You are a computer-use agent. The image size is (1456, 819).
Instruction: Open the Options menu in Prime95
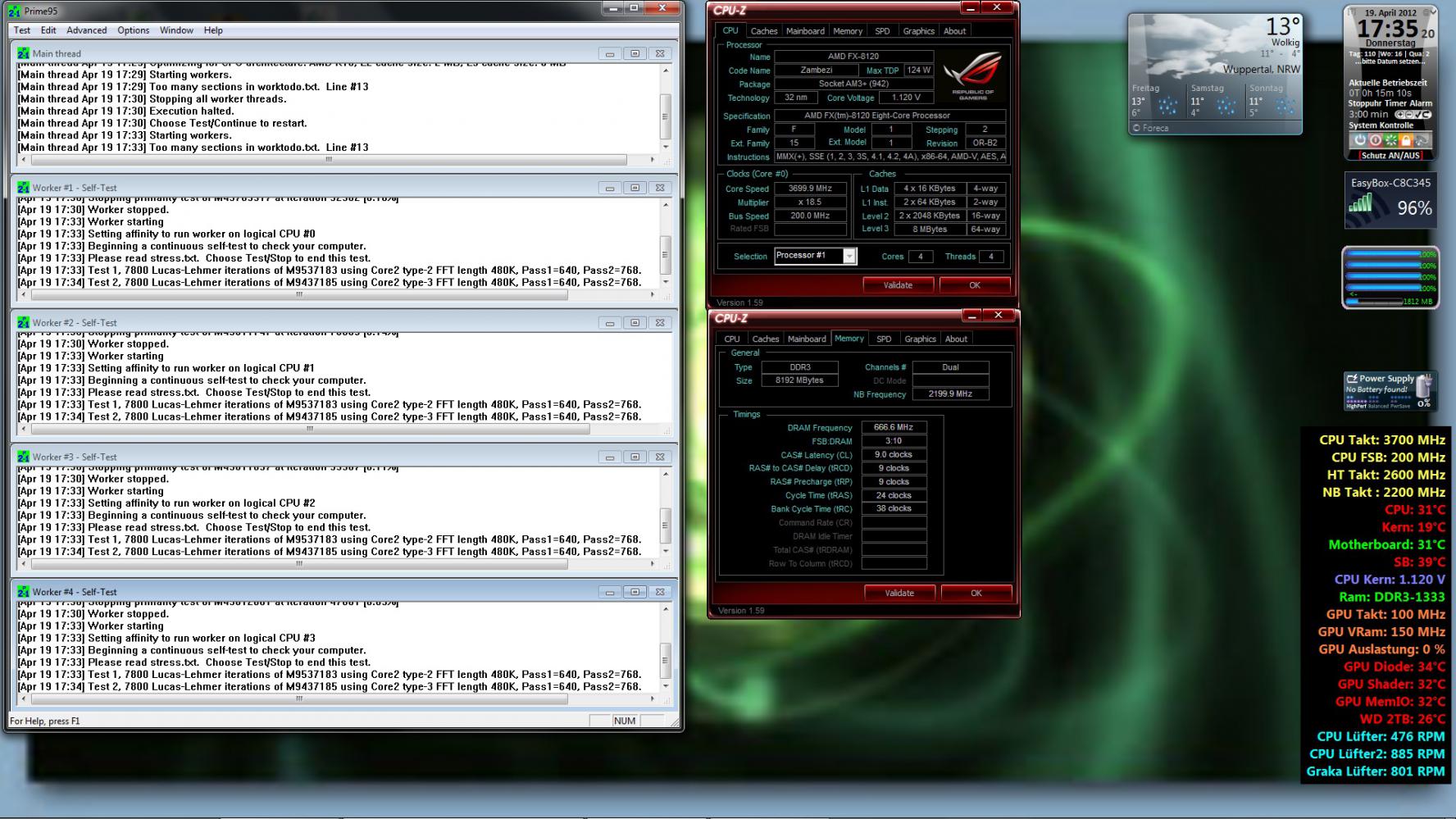[134, 30]
